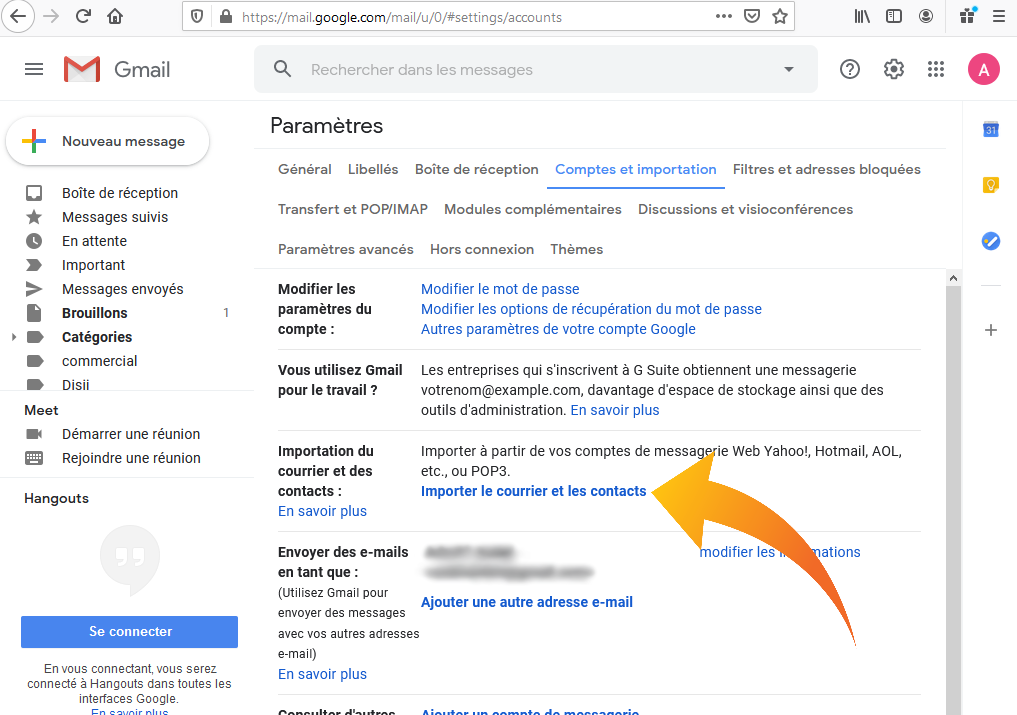Open the commercial label

coord(99,361)
